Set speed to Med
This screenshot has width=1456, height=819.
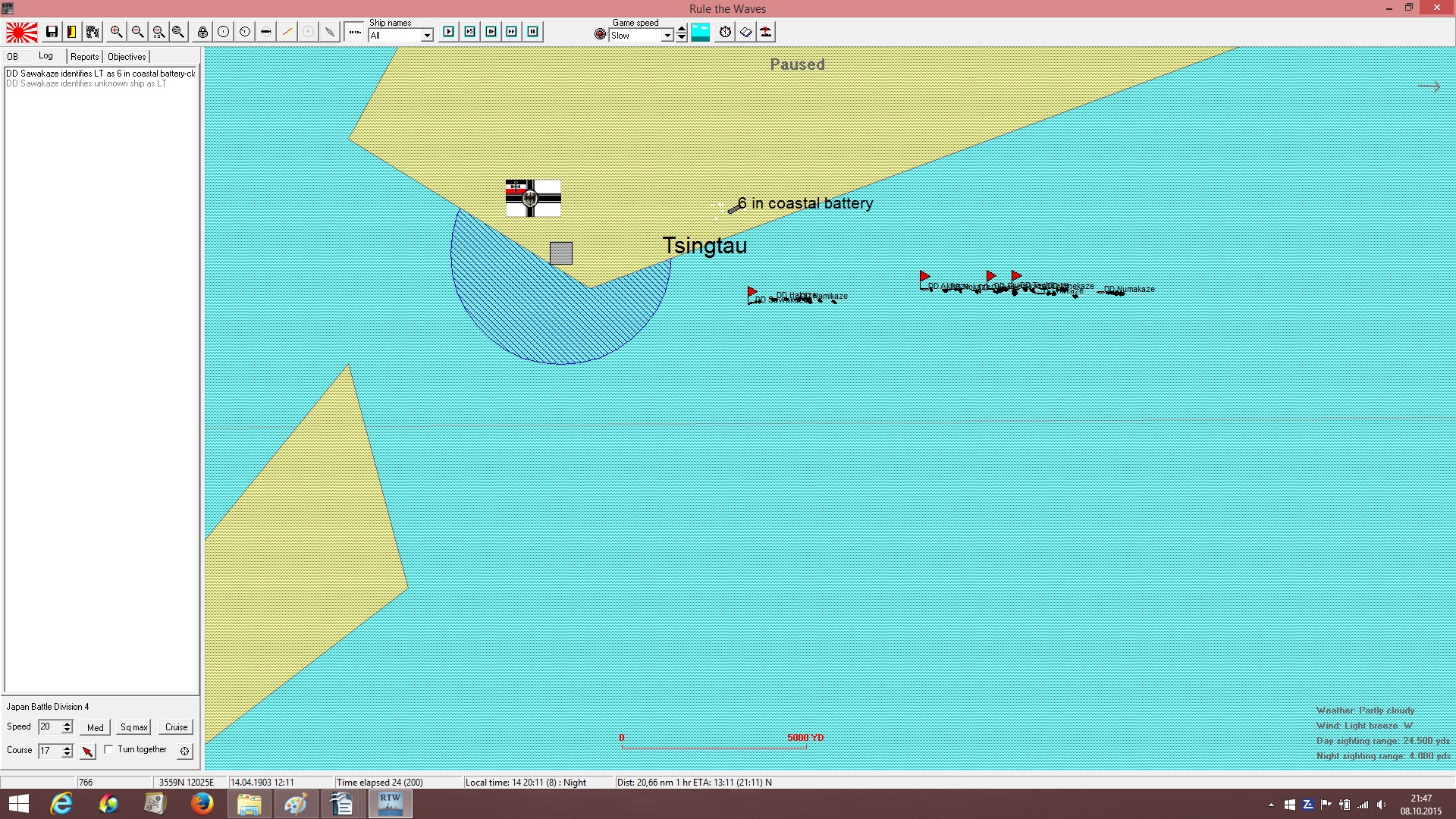pos(96,727)
